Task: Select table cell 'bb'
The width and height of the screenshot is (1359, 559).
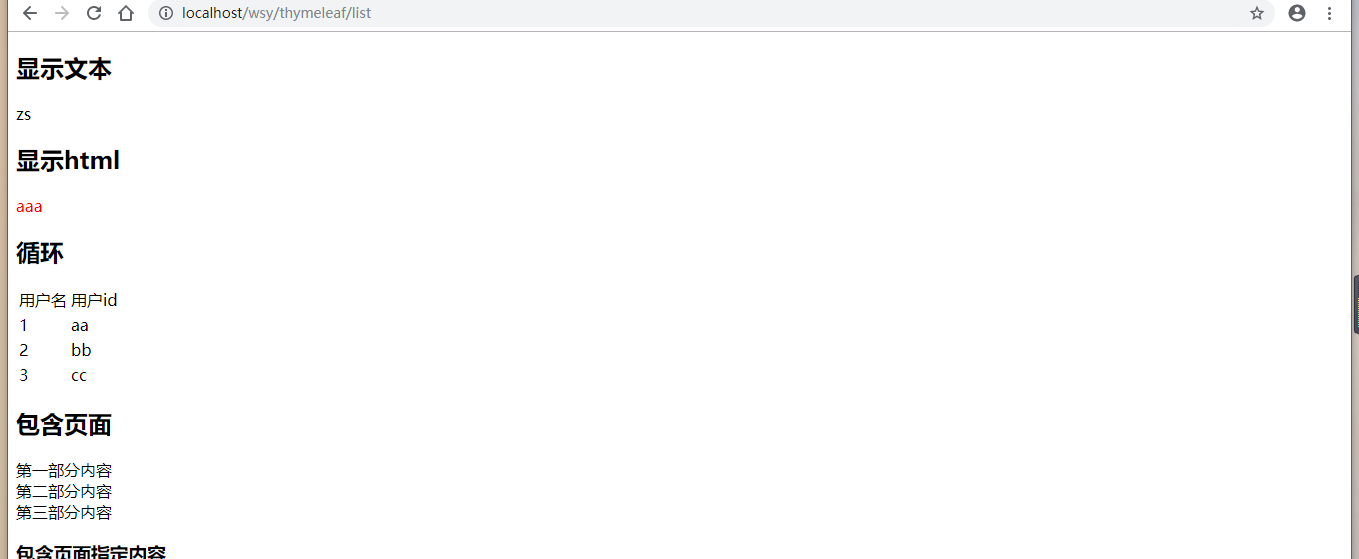Action: click(x=81, y=350)
